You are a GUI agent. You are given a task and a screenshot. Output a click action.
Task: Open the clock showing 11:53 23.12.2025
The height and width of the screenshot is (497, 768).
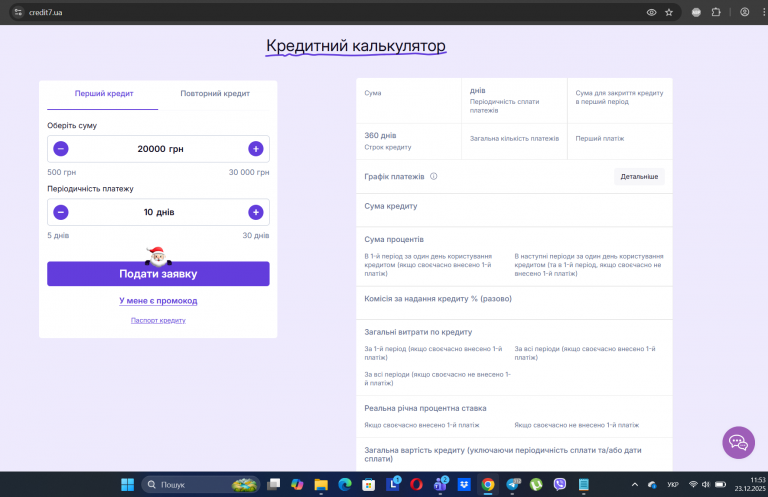(x=750, y=484)
